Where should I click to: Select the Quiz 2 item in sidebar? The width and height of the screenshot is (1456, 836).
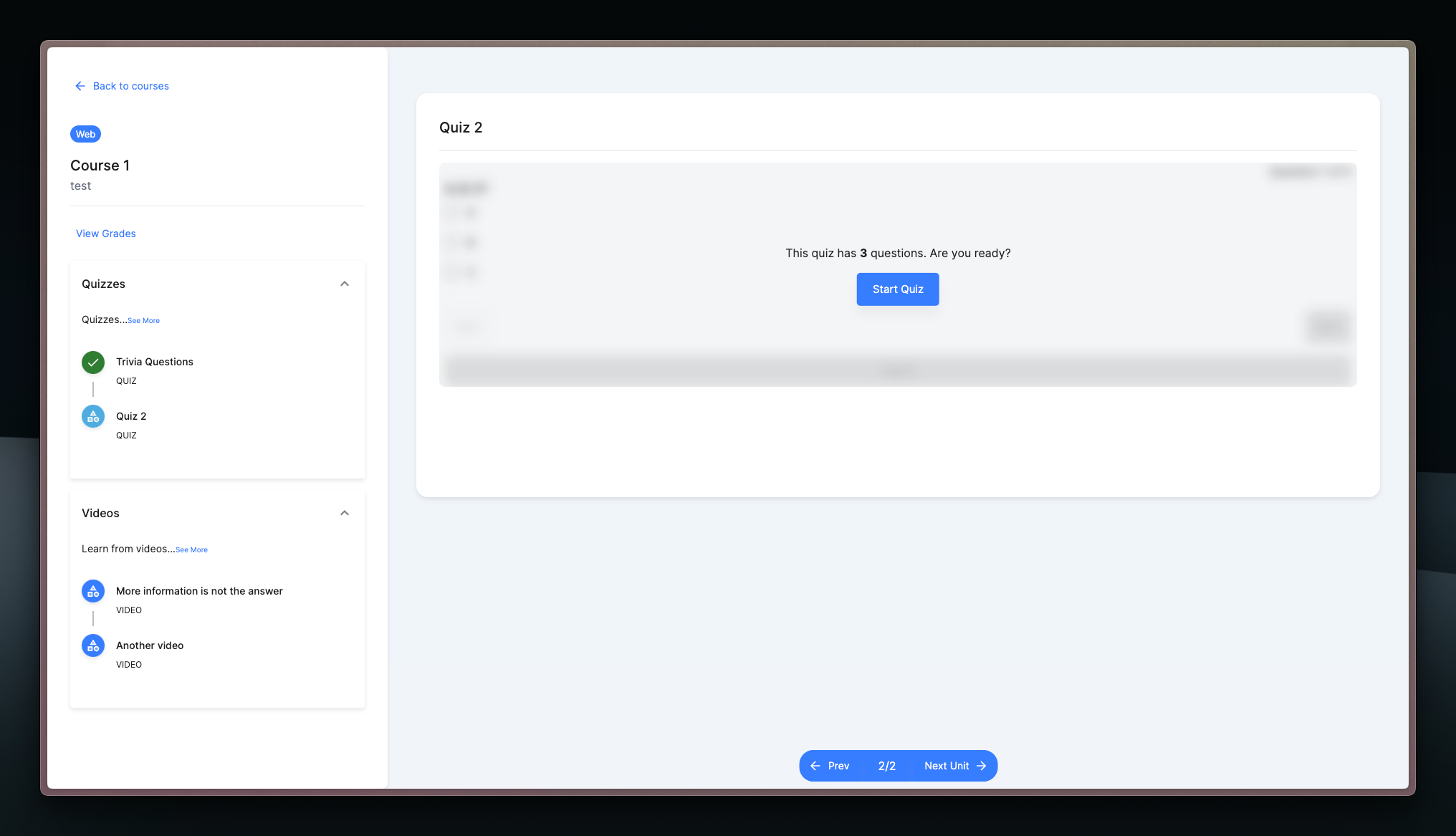(131, 417)
